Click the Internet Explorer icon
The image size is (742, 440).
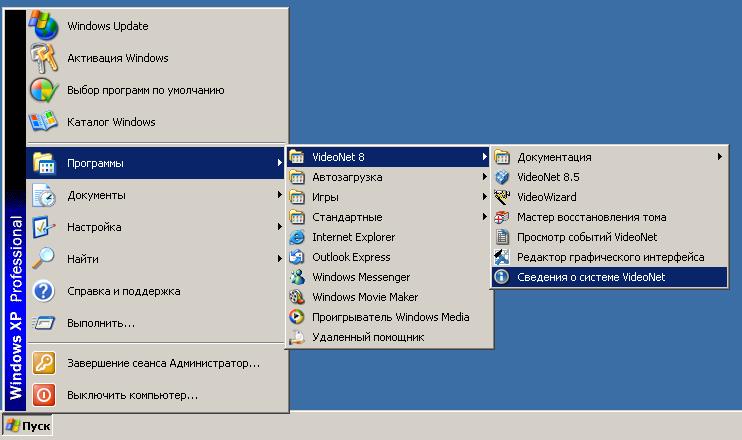297,237
